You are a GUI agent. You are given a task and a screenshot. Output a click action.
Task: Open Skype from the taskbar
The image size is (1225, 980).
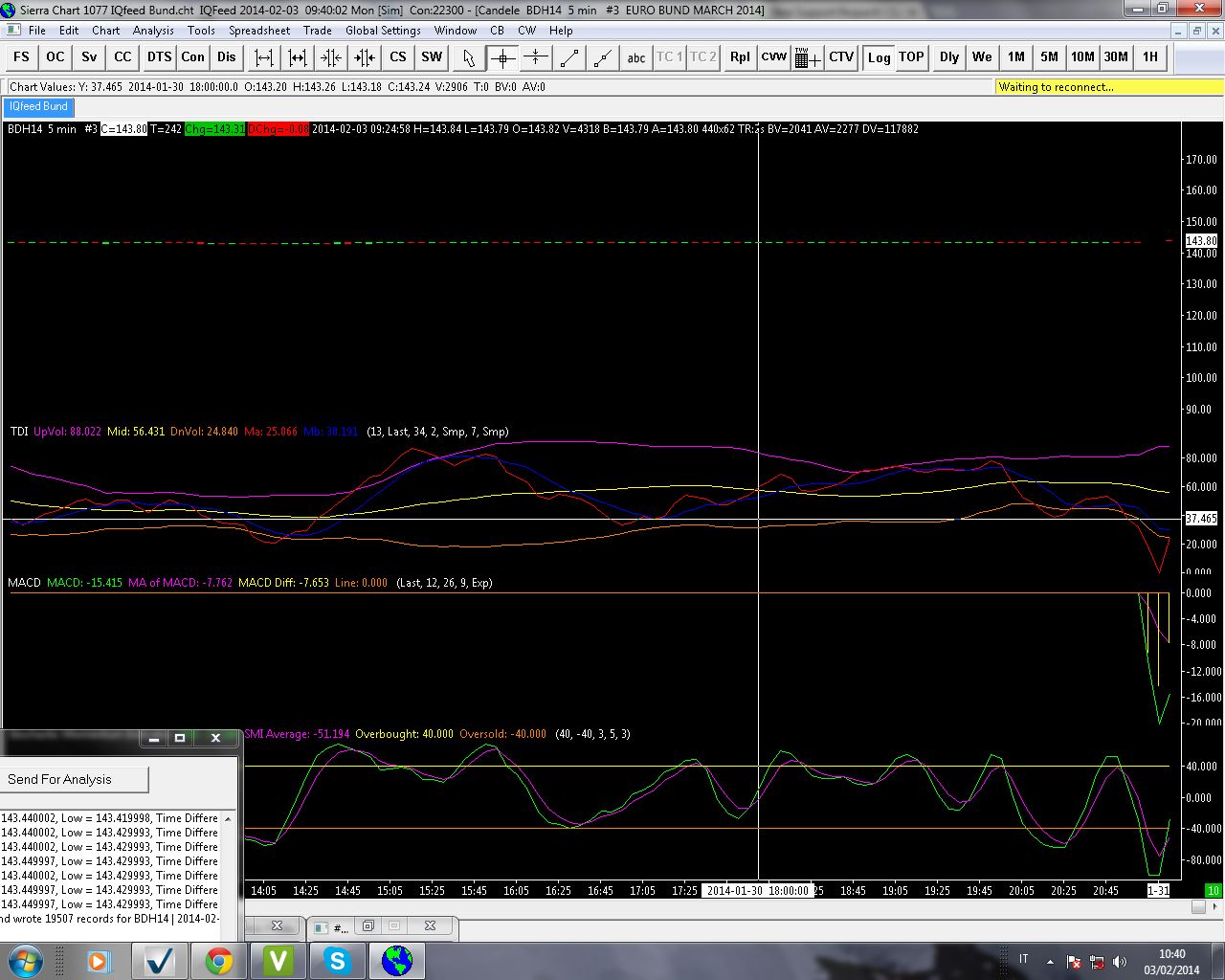337,960
